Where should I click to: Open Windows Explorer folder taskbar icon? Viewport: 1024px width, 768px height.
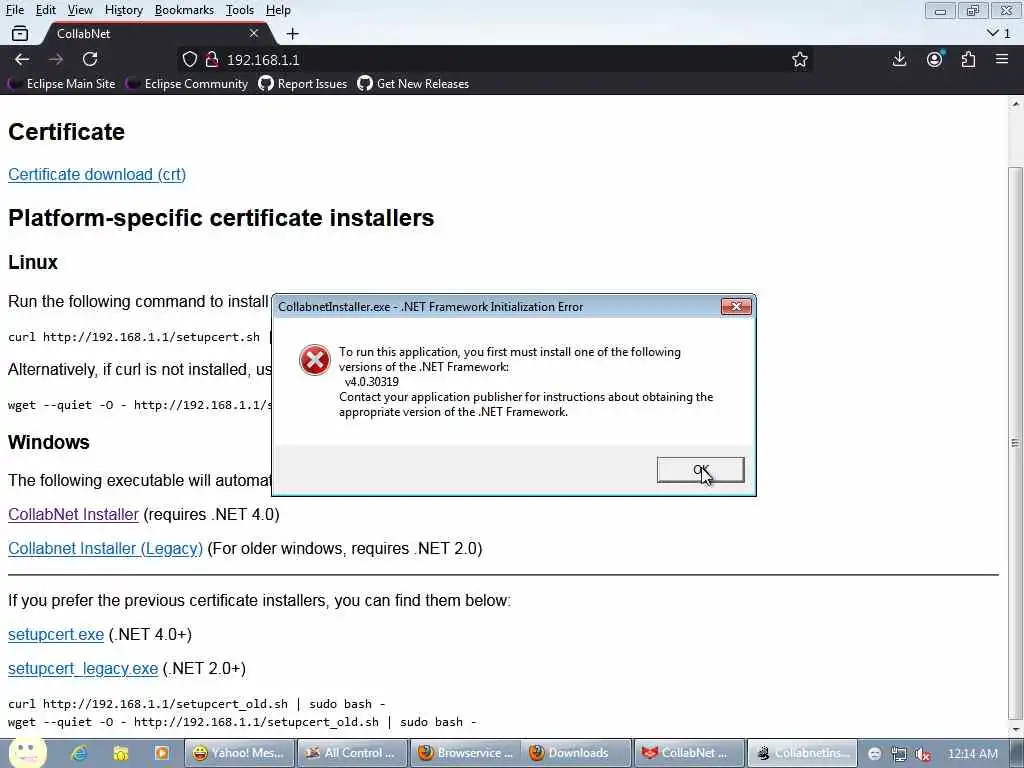[121, 753]
